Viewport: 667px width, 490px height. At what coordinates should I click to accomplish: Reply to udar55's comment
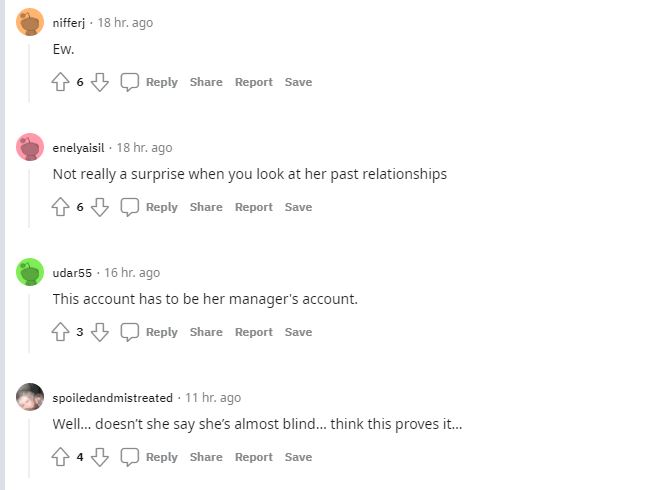[x=150, y=332]
